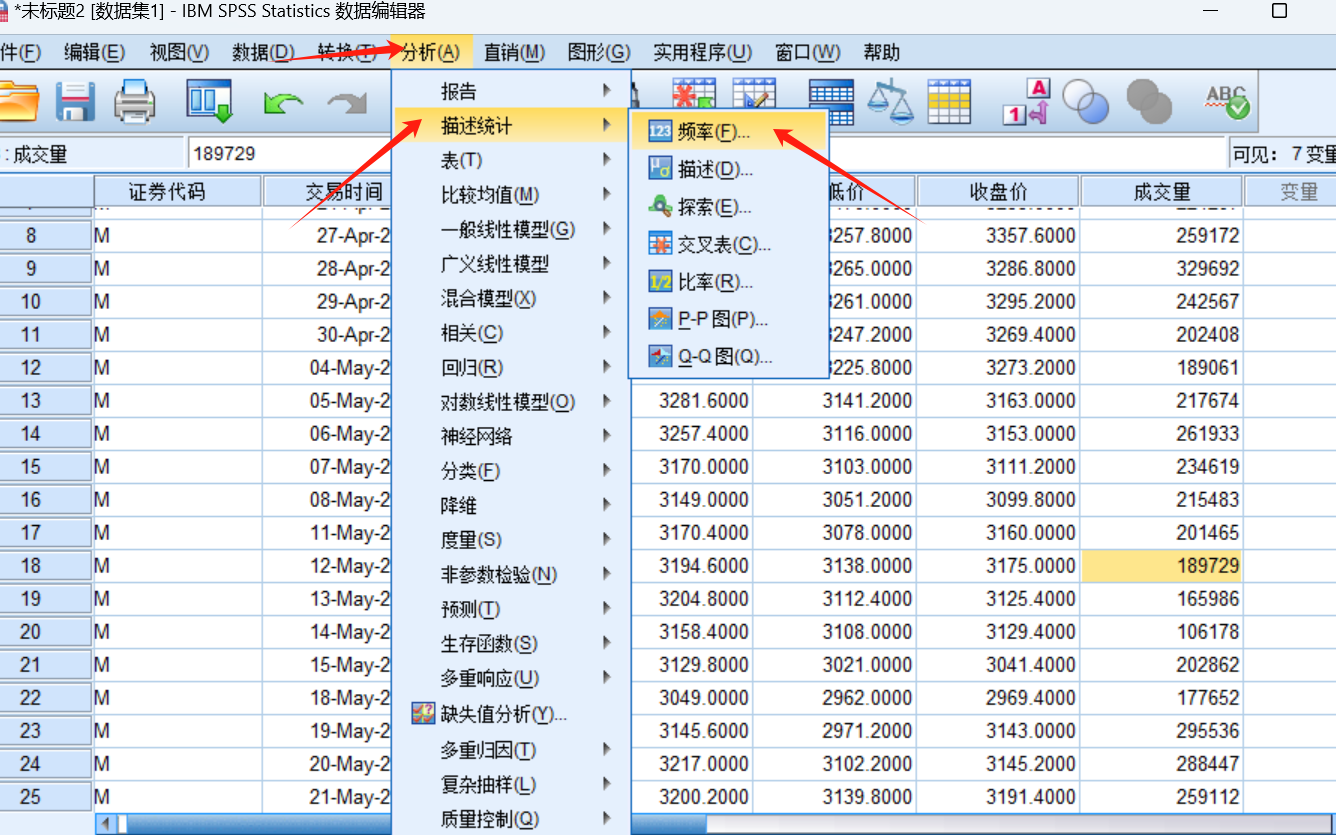This screenshot has height=835, width=1336.
Task: Click the 交叉表(C) table icon in submenu
Action: point(660,244)
